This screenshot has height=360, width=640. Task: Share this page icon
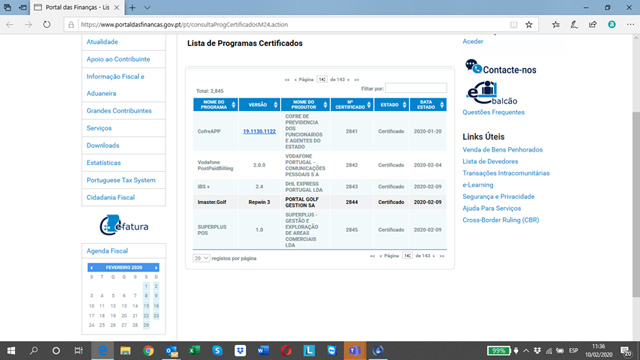pyautogui.click(x=593, y=24)
